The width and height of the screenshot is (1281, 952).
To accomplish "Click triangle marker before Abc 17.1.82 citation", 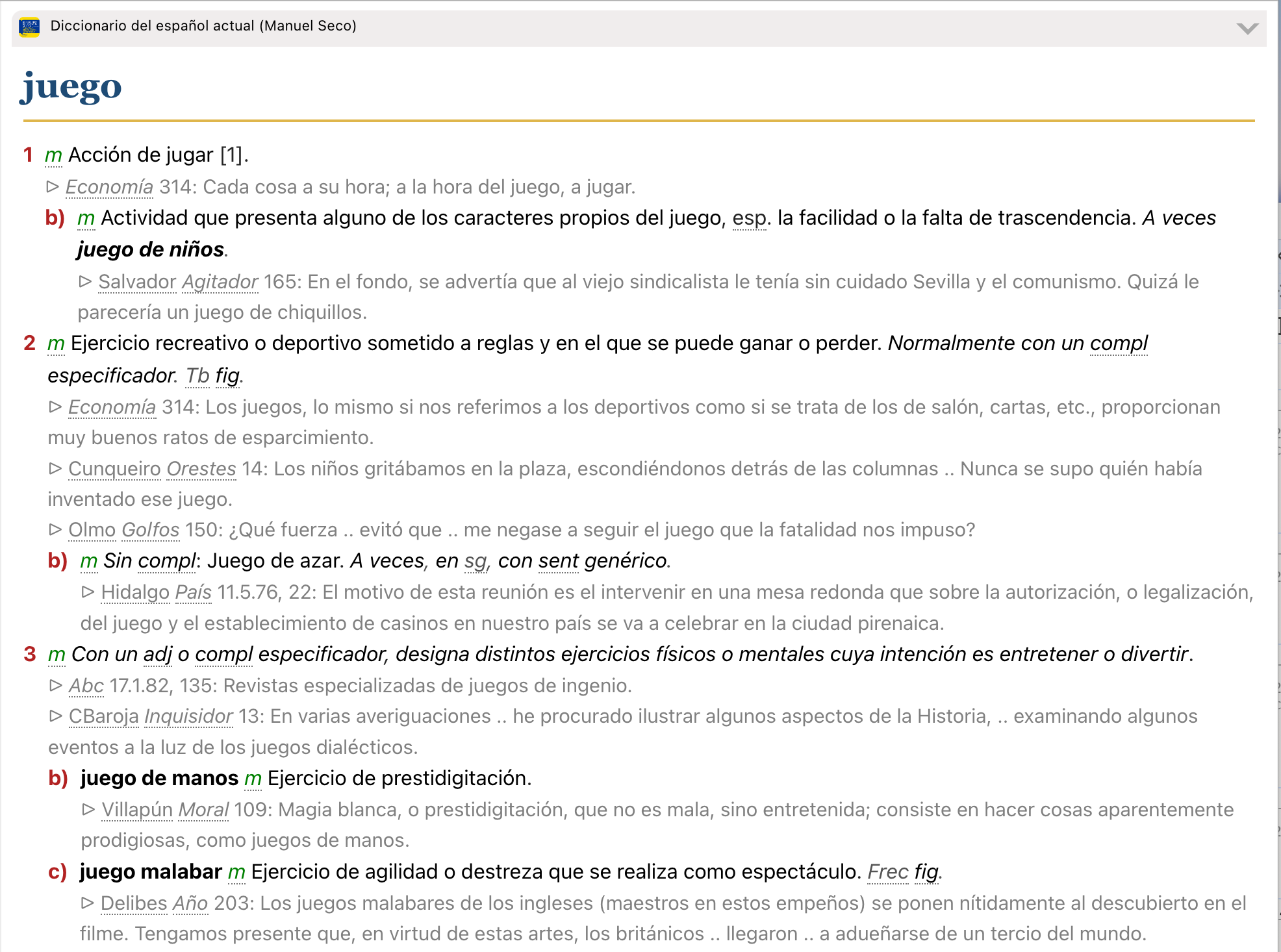I will coord(55,686).
